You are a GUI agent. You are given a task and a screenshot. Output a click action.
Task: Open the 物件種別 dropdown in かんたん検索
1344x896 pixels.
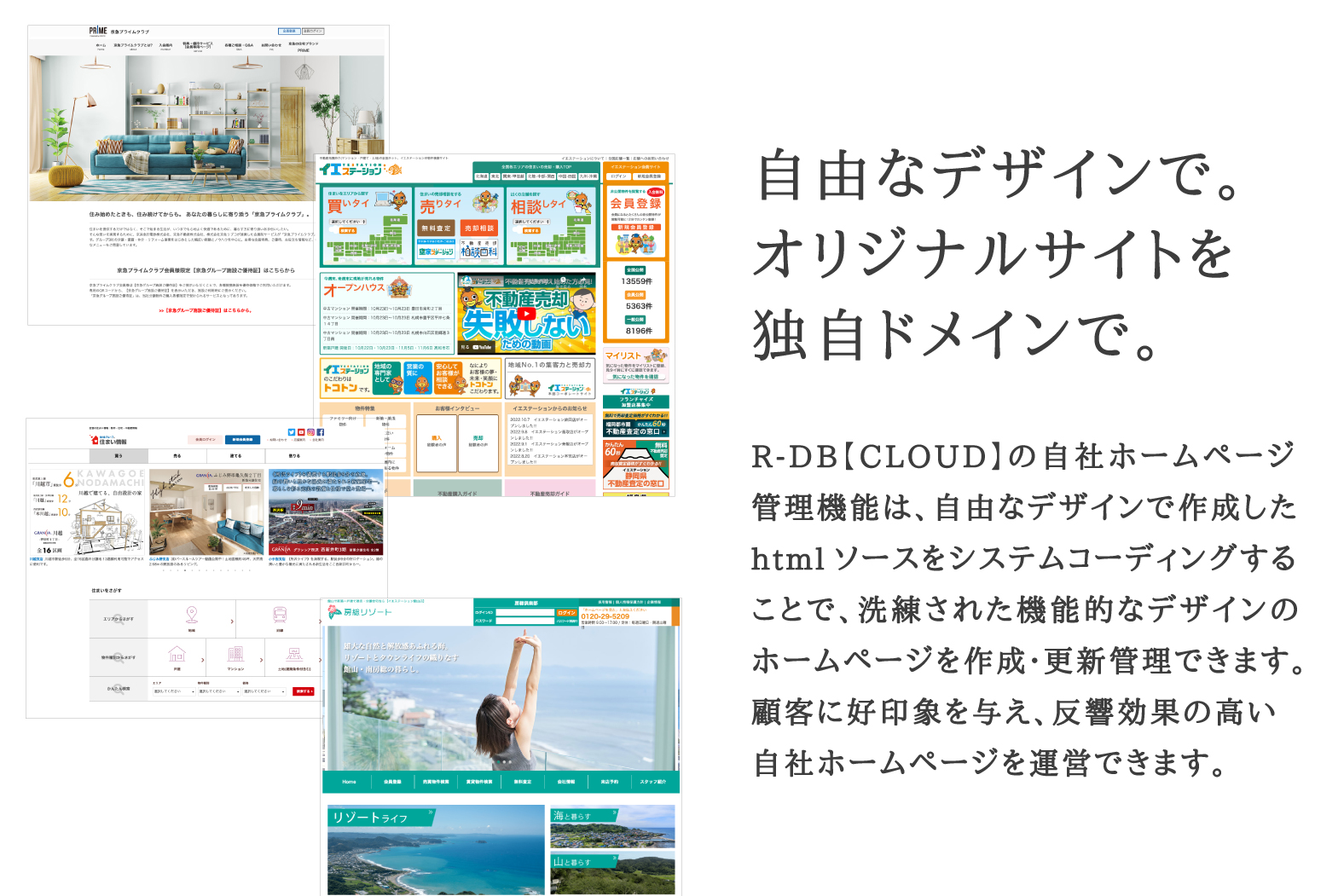pos(218,691)
